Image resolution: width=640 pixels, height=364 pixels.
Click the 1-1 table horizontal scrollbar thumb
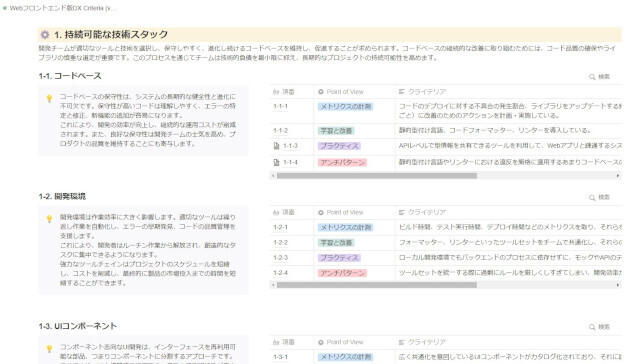(x=377, y=176)
